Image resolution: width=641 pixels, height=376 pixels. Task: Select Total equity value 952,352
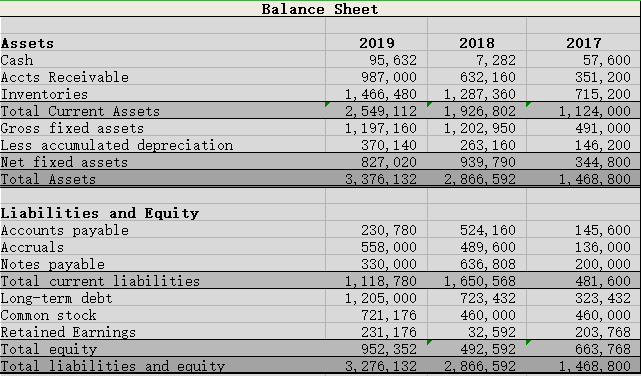(x=389, y=349)
